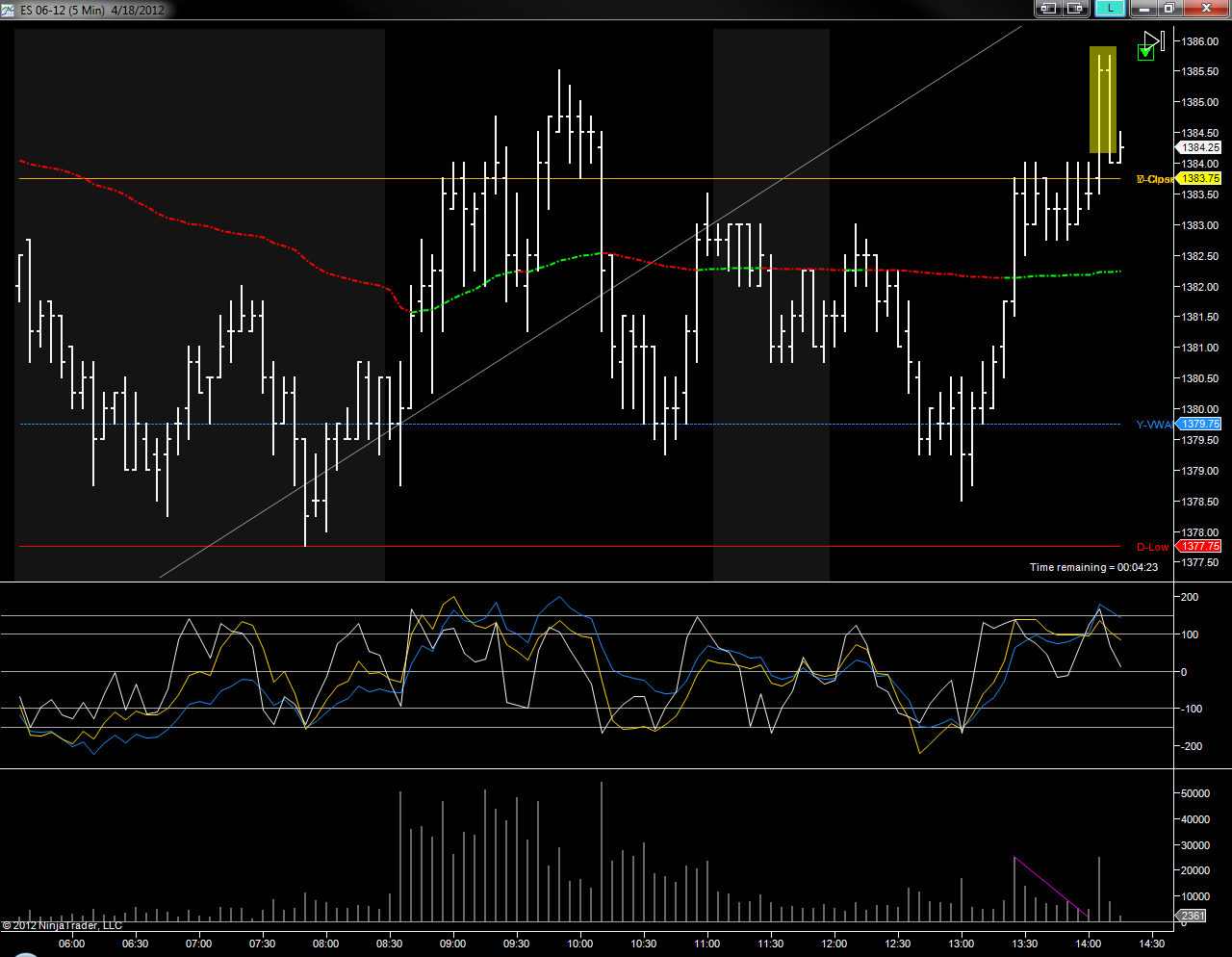
Task: Click the white 1384.25 current price marker
Action: [1199, 147]
